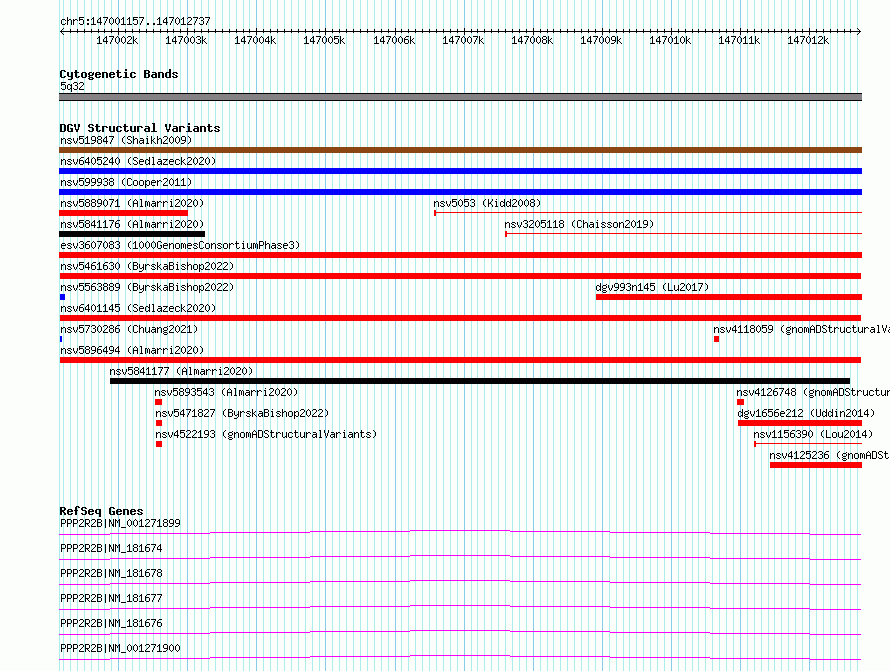Click the nsv5053 (Kidd2008) thin red line
The height and width of the screenshot is (671, 890).
click(648, 213)
